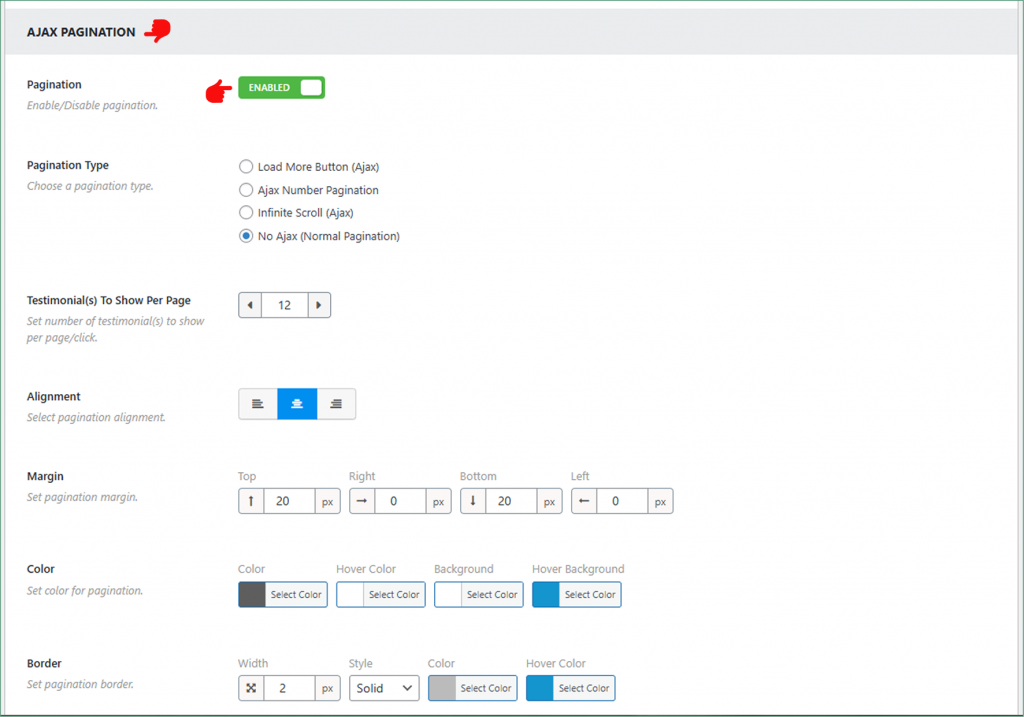The image size is (1024, 717).
Task: Open the Background white color swatch
Action: pos(448,594)
